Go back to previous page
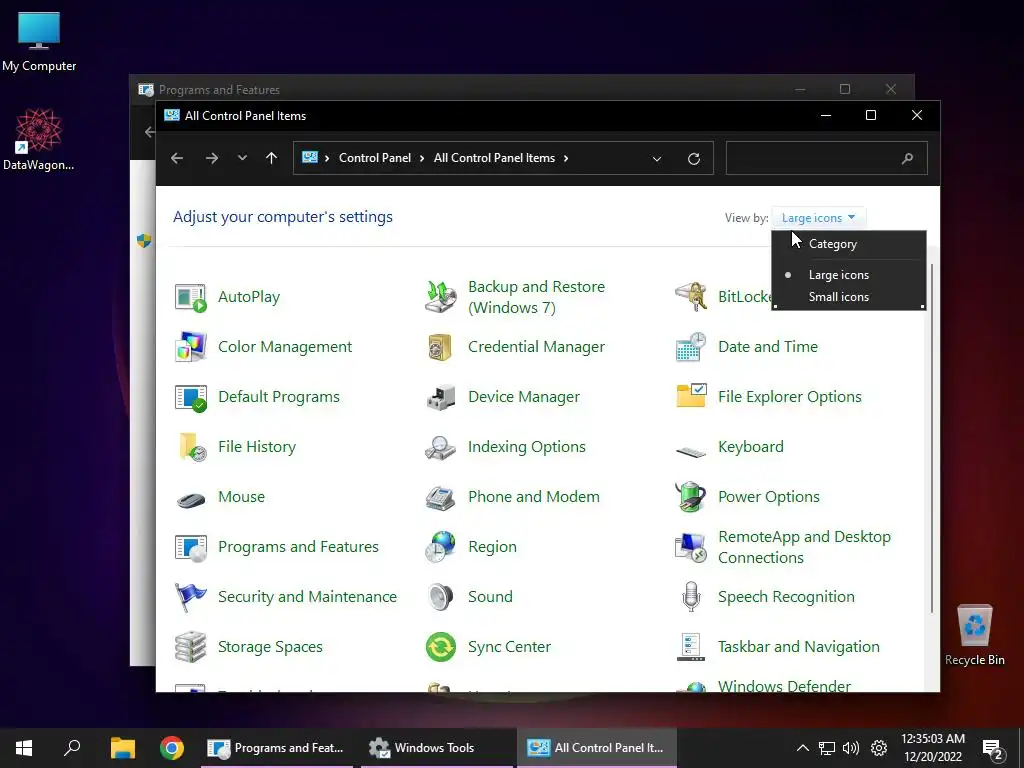The width and height of the screenshot is (1024, 768). tap(177, 158)
